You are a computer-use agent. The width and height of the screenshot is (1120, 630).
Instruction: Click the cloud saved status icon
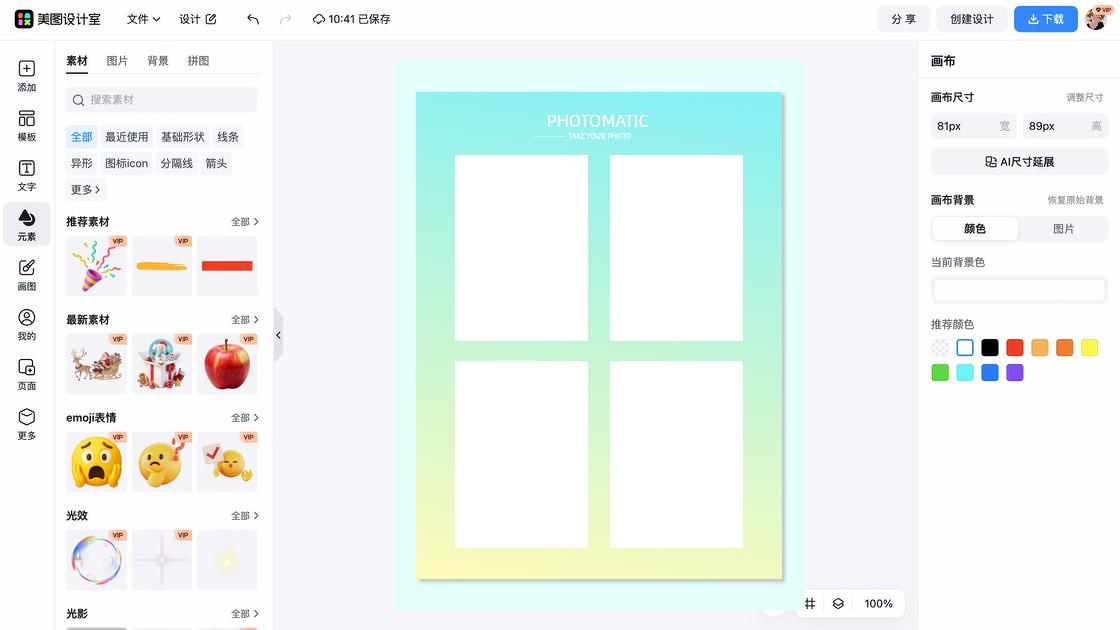pyautogui.click(x=319, y=19)
